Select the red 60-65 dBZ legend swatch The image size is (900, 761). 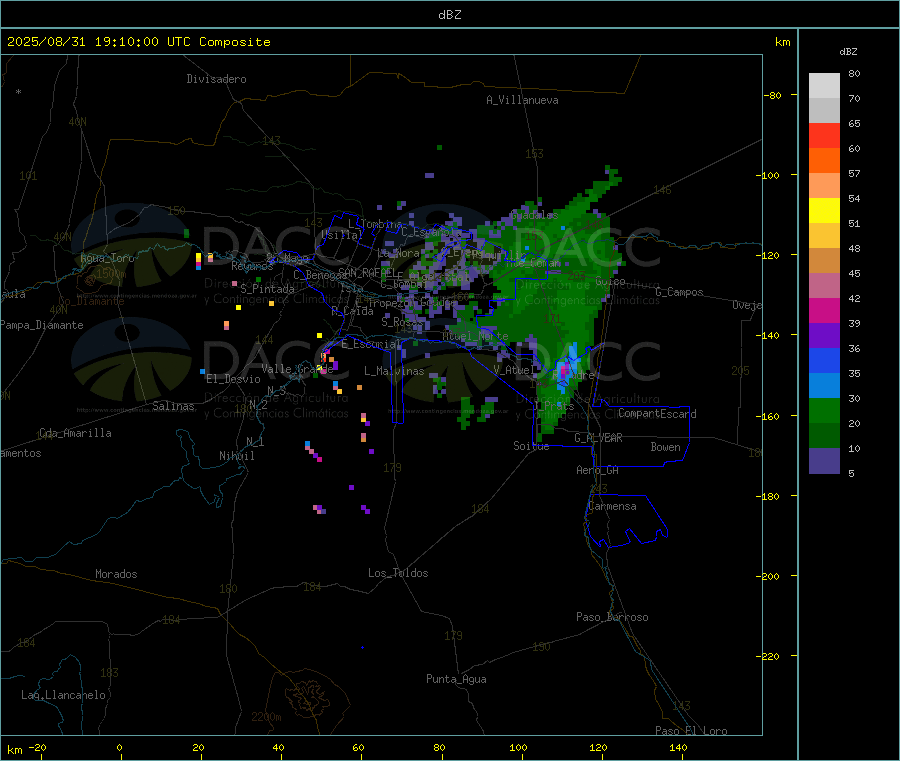pos(824,135)
